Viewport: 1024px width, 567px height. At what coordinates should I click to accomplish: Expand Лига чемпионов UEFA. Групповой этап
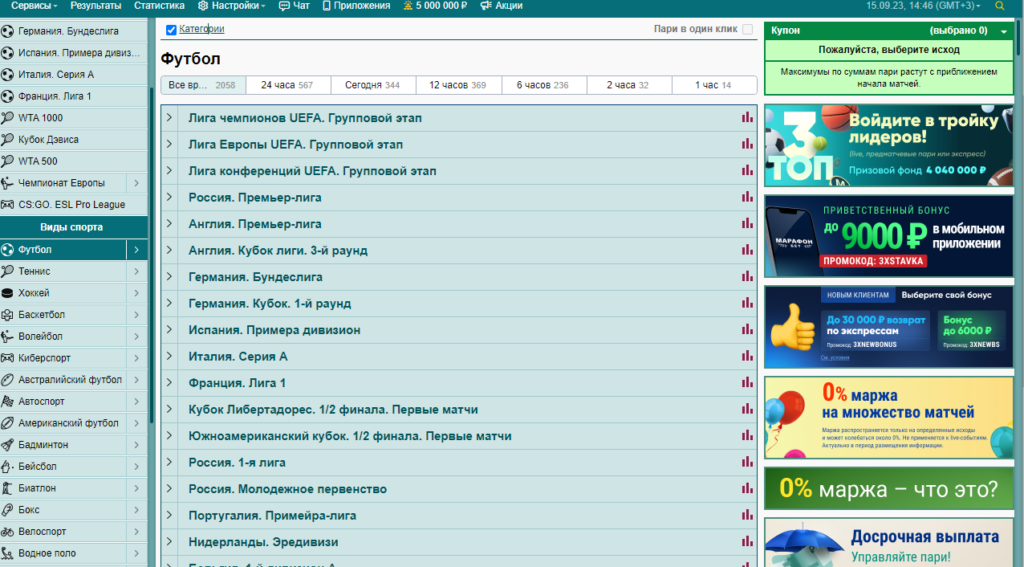(x=169, y=118)
